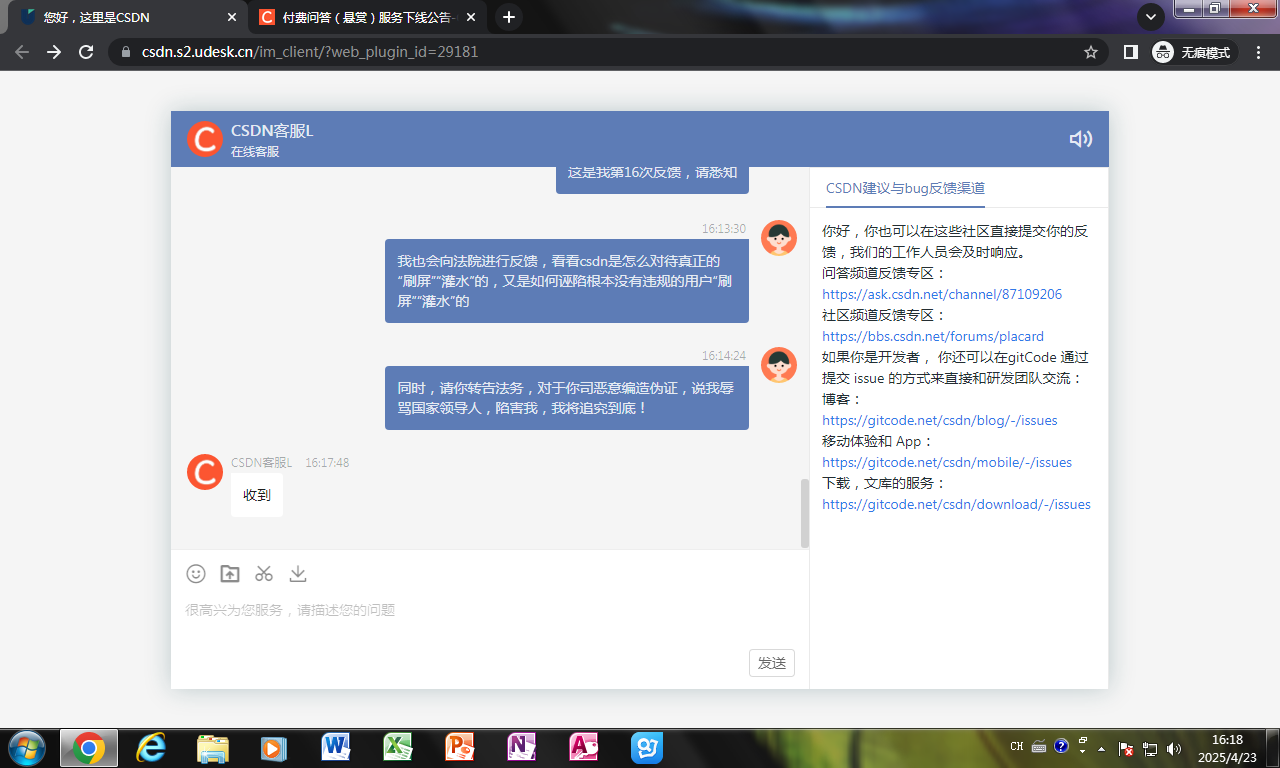
Task: Go back in Chrome
Action: [x=22, y=52]
